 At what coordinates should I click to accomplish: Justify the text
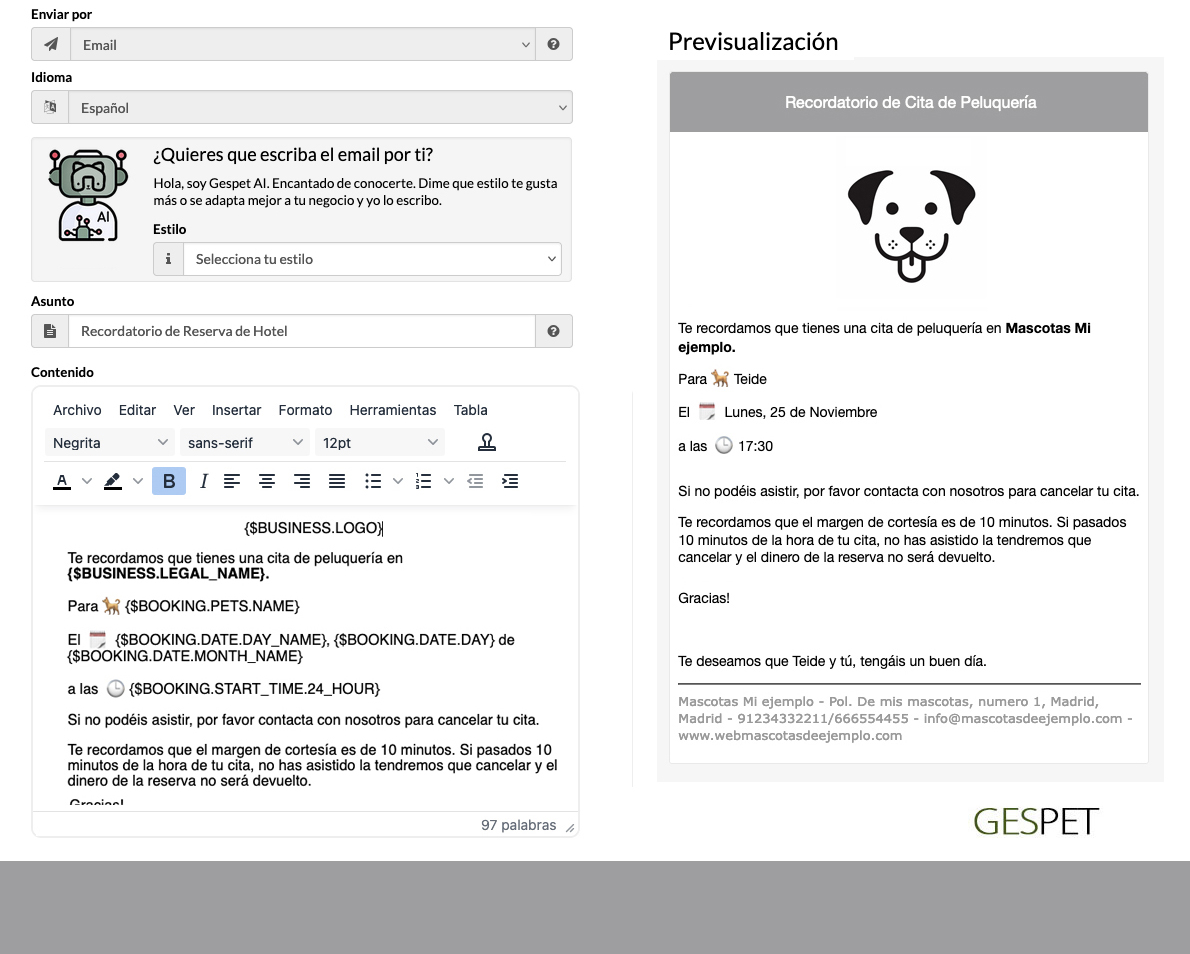(337, 481)
